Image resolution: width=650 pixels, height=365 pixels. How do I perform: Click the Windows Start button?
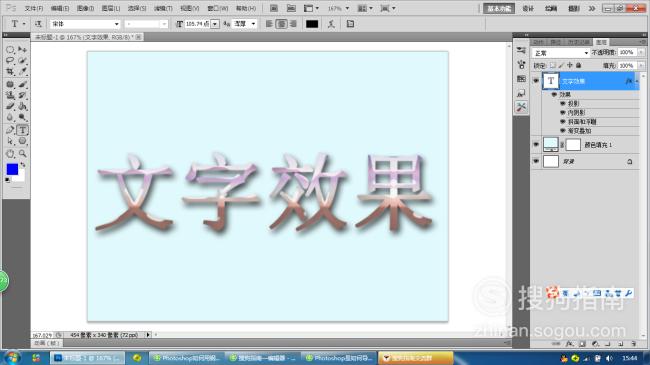(x=11, y=358)
